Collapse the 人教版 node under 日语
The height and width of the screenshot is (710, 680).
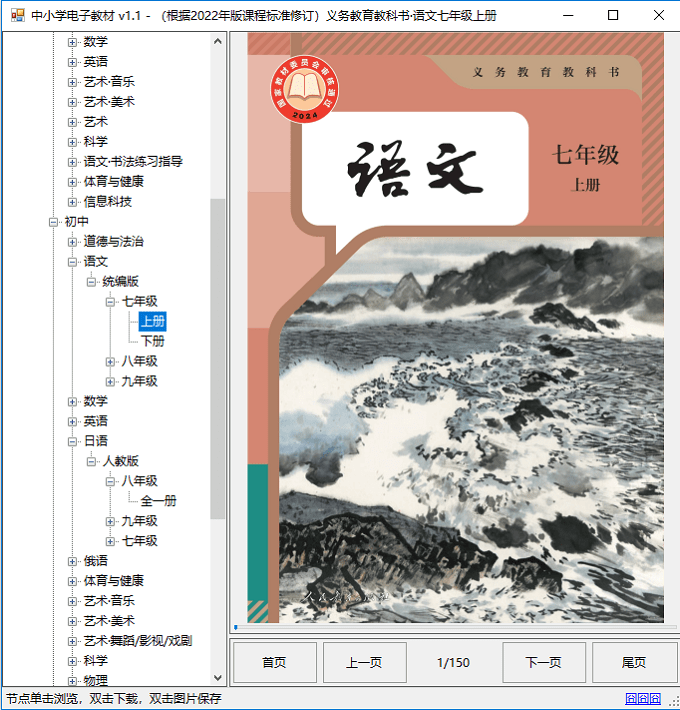coord(92,461)
